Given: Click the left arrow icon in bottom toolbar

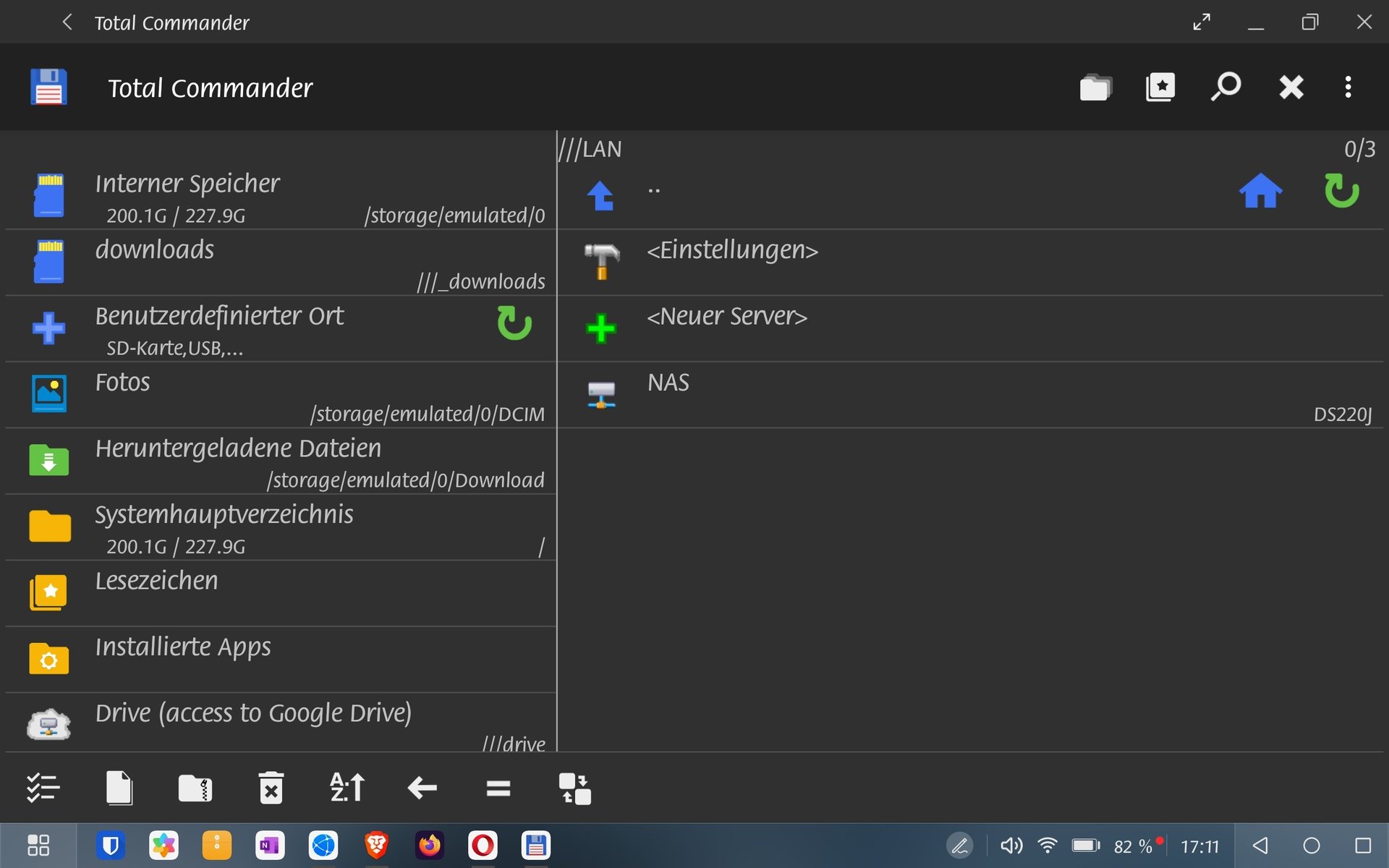Looking at the screenshot, I should (x=422, y=788).
